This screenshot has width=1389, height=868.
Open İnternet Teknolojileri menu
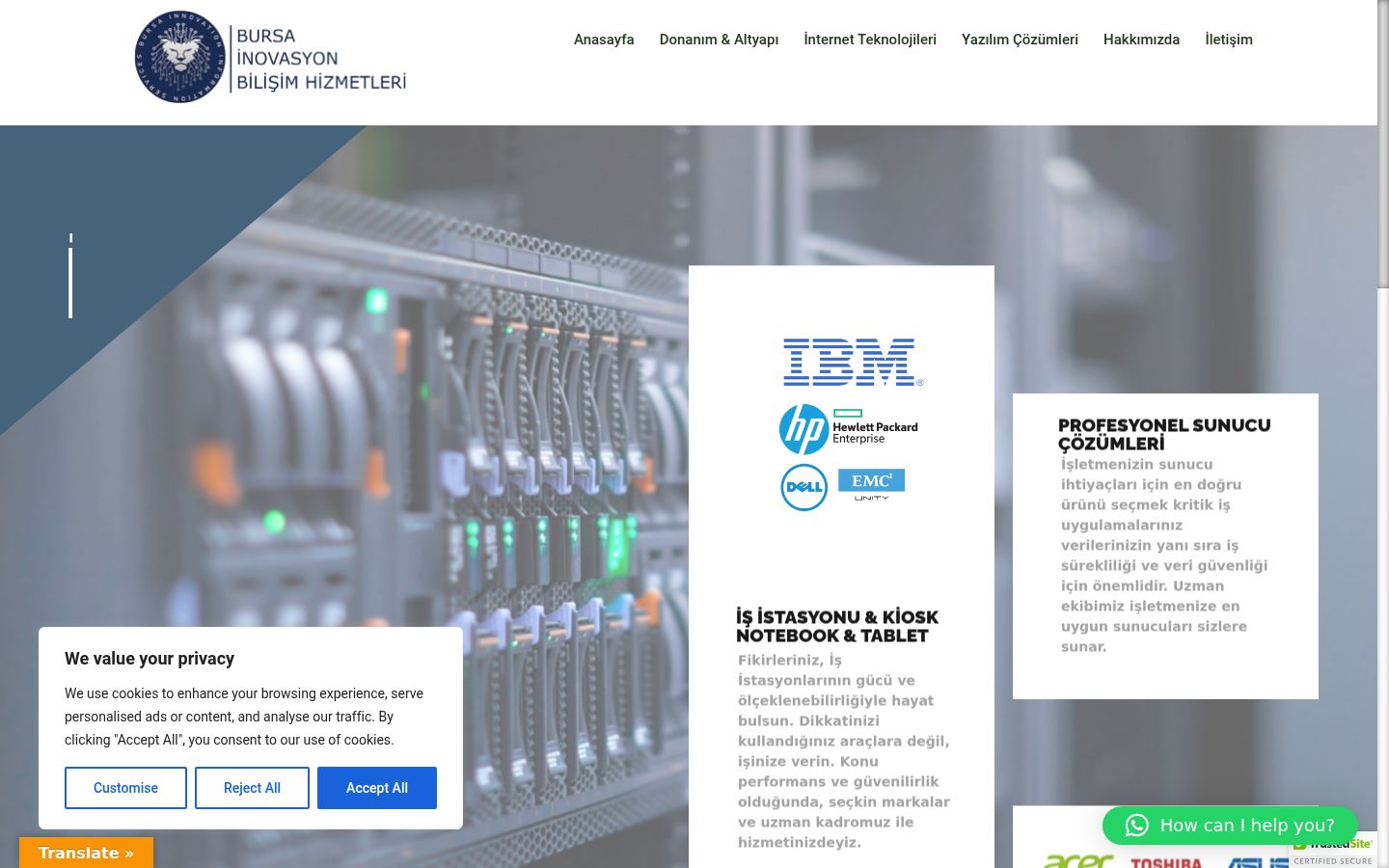point(870,40)
